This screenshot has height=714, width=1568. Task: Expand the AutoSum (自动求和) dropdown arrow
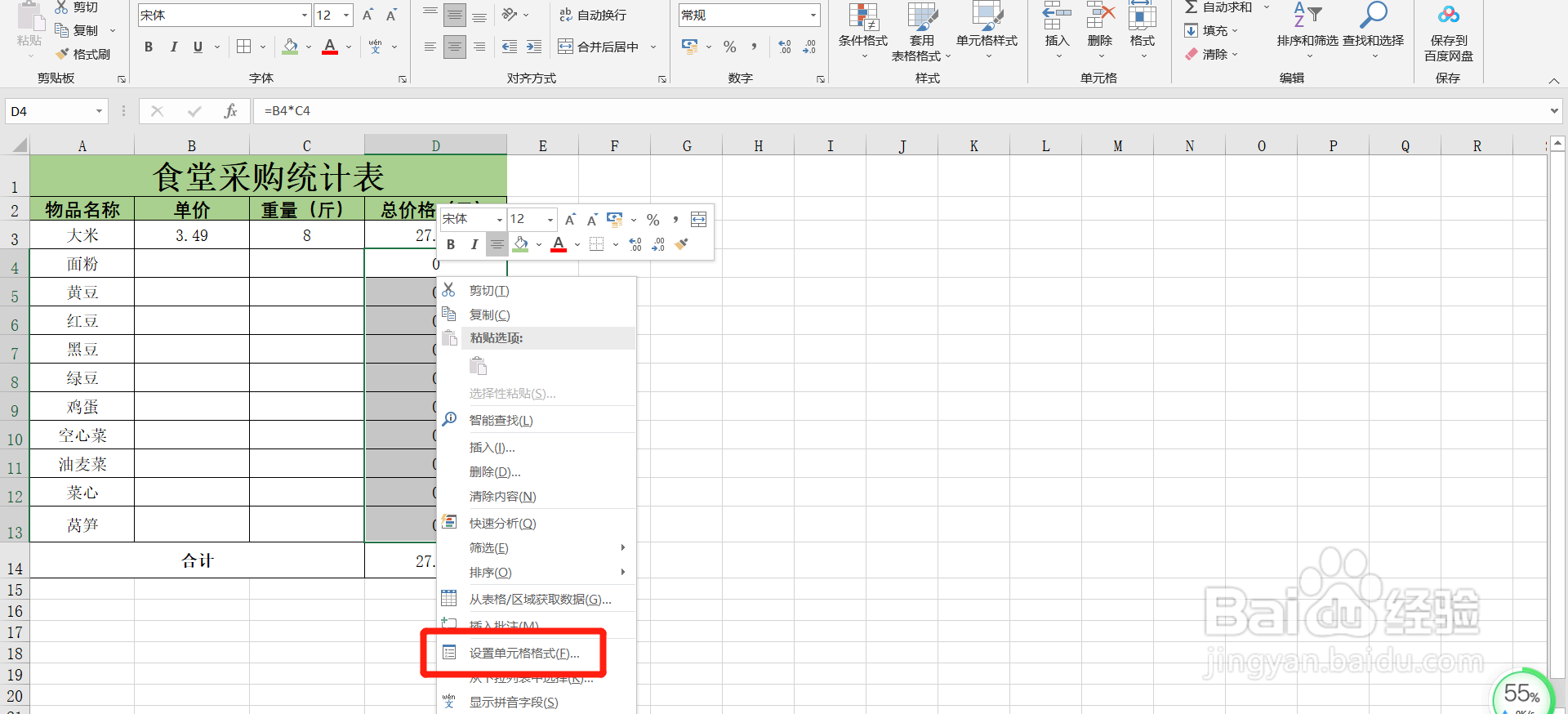pos(1267,7)
